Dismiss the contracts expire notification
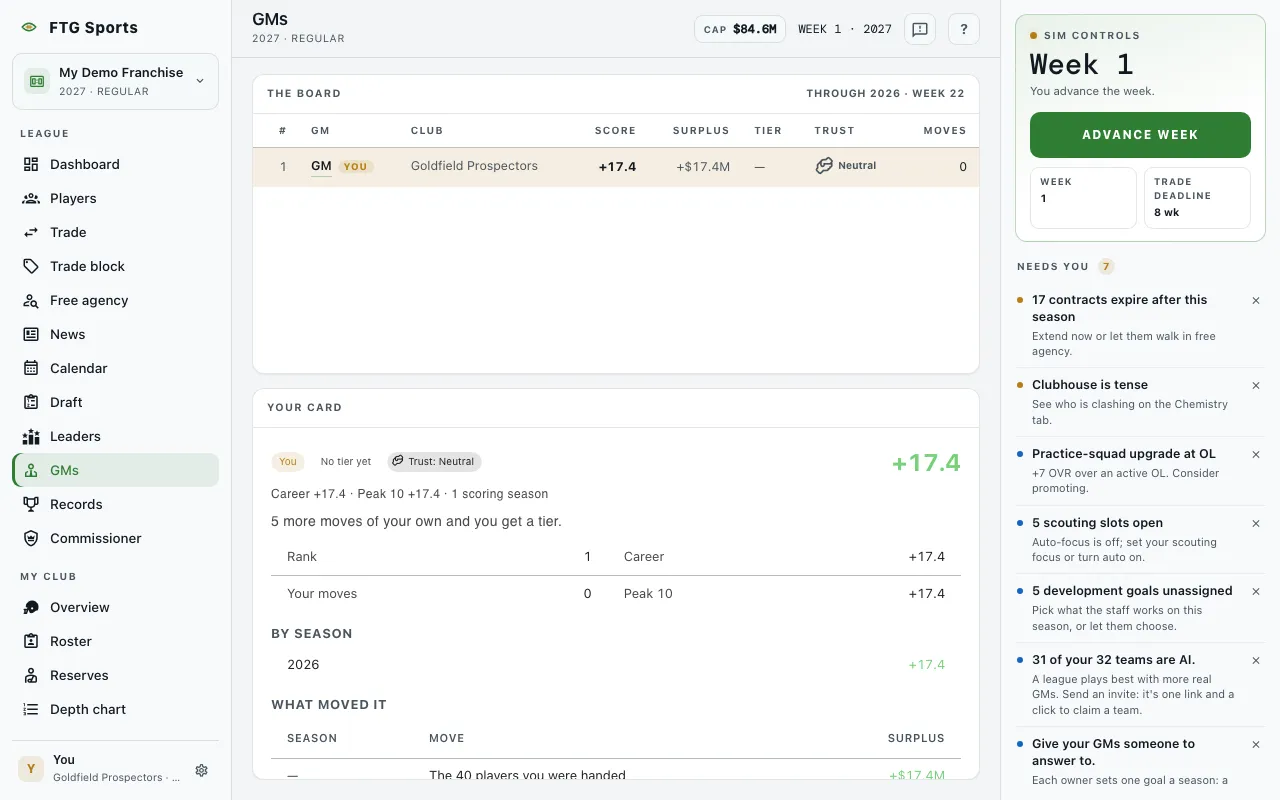The width and height of the screenshot is (1280, 800). 1256,300
